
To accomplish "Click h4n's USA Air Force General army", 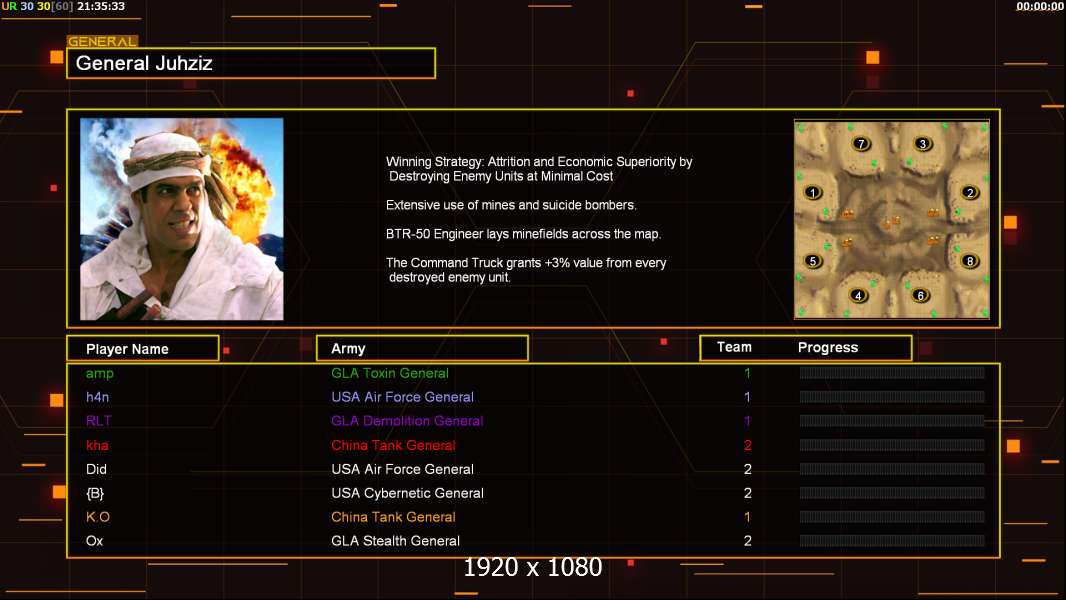I will click(x=402, y=397).
